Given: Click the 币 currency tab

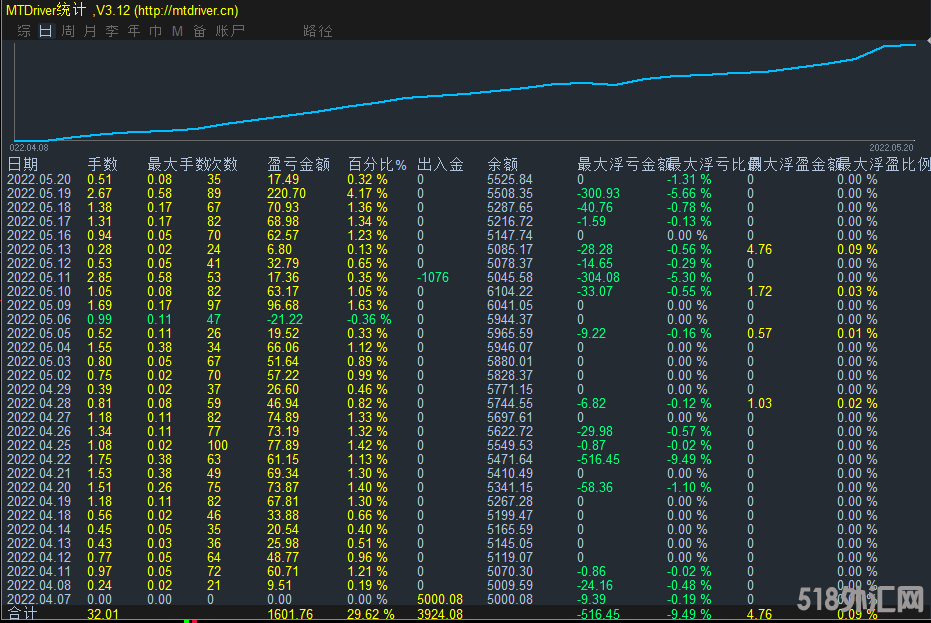Looking at the screenshot, I should point(156,31).
